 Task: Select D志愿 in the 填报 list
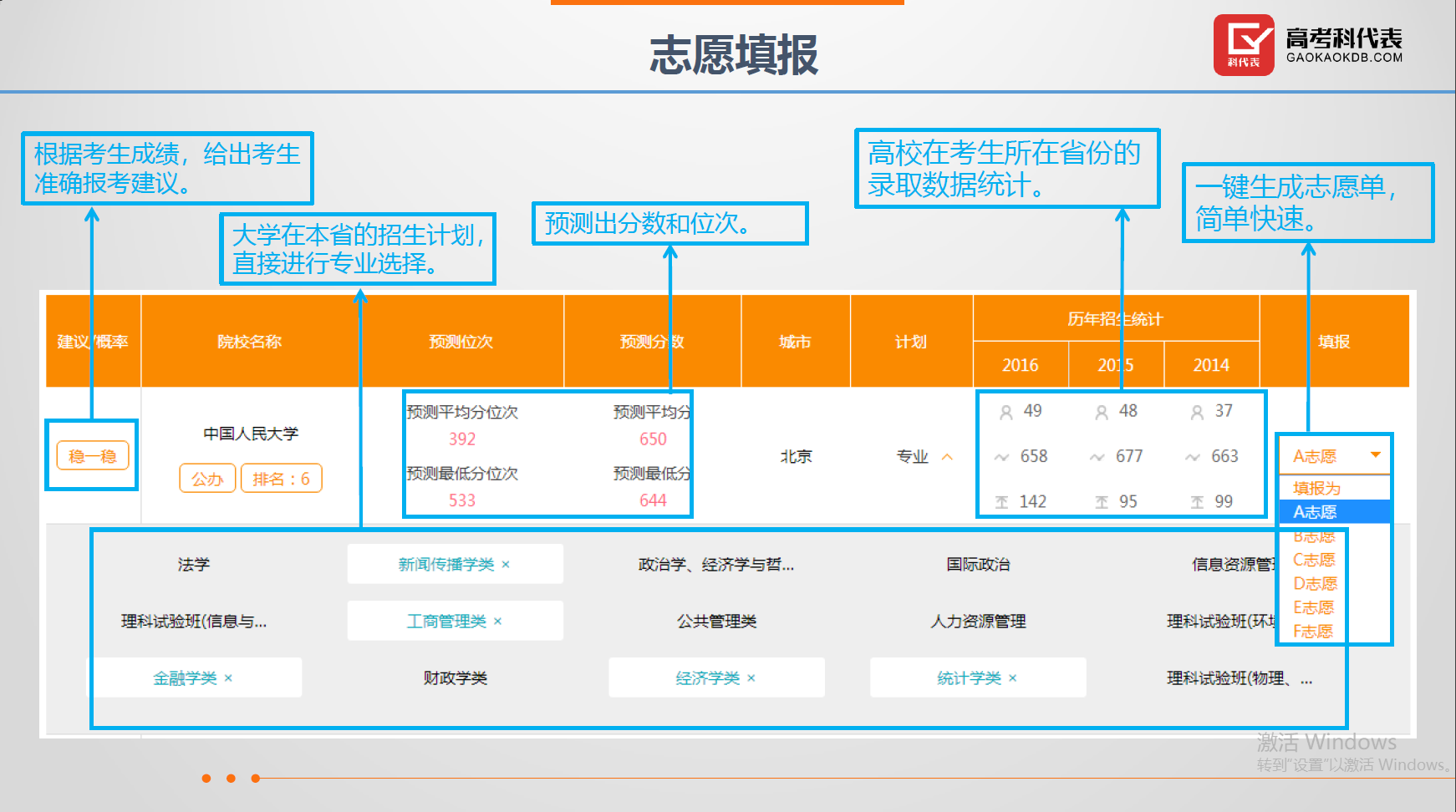click(x=1315, y=583)
